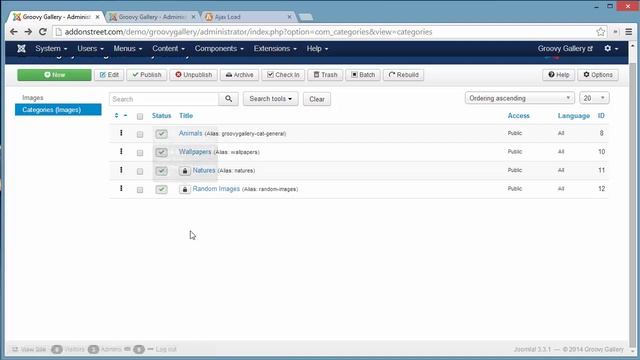
Task: Click the drag handle for Random Images row
Action: coord(121,189)
